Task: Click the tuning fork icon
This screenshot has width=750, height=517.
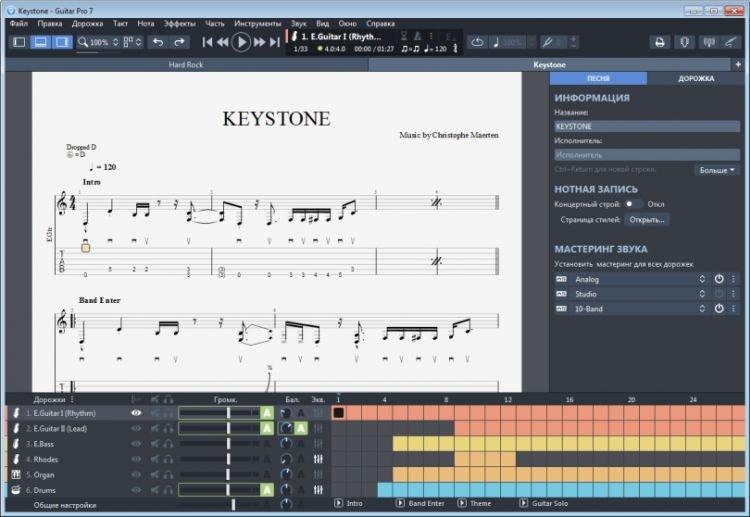Action: pyautogui.click(x=547, y=42)
